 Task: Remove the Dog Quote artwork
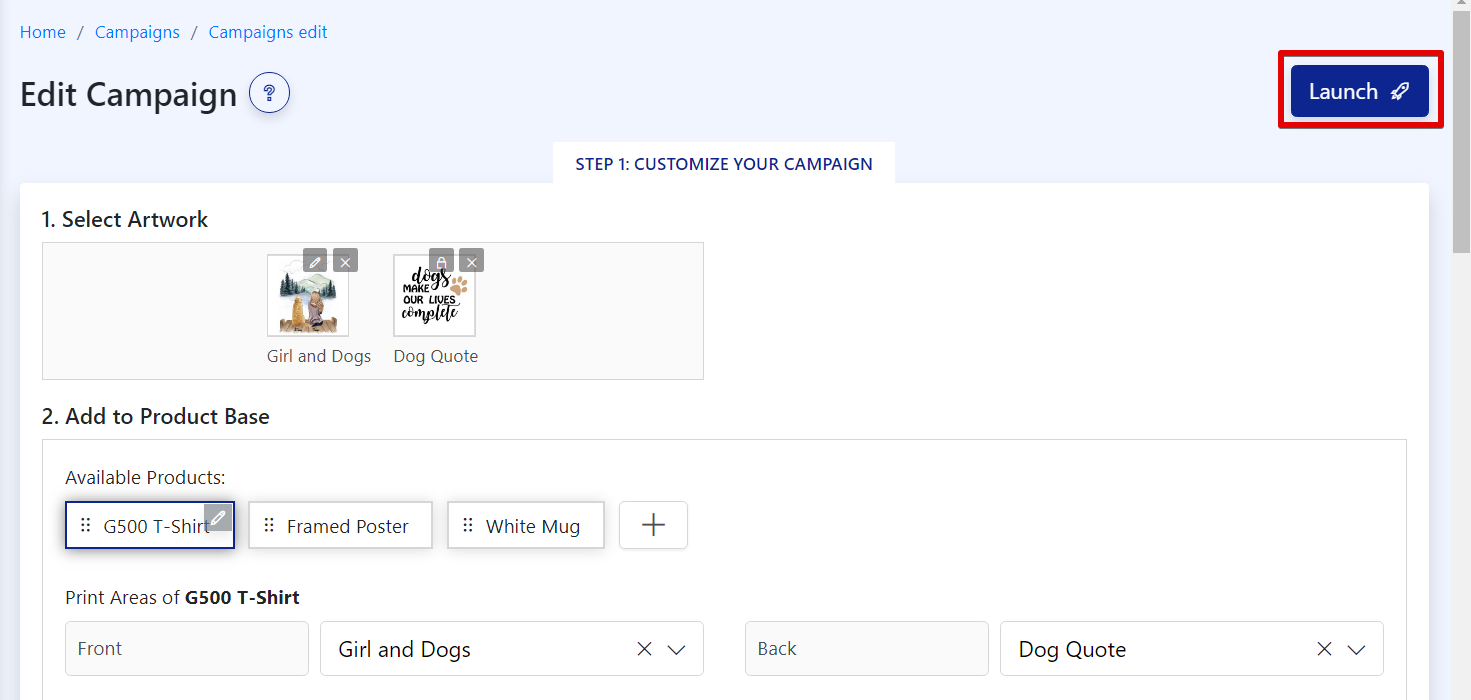pos(471,261)
